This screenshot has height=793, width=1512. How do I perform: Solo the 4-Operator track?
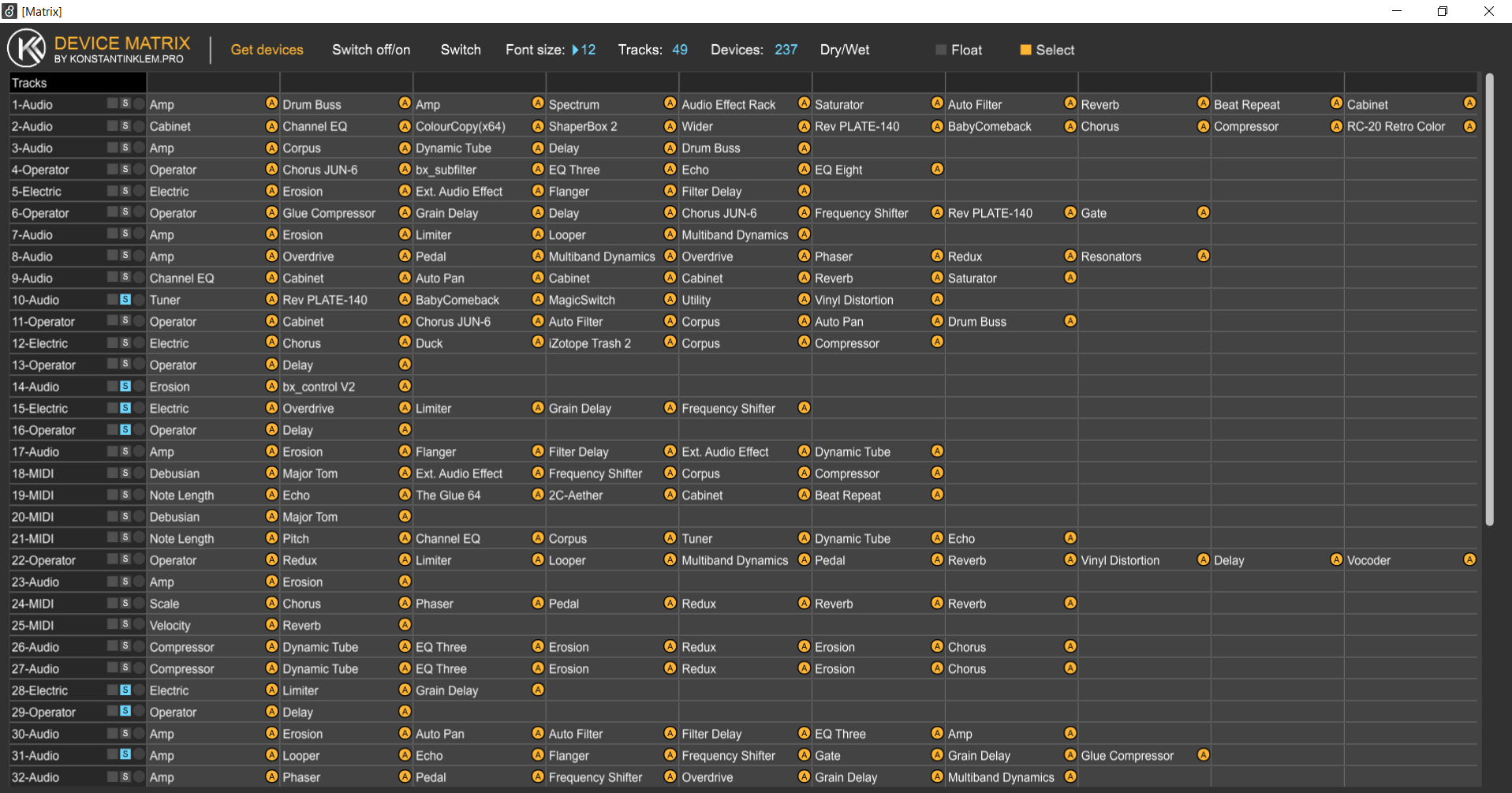point(125,169)
